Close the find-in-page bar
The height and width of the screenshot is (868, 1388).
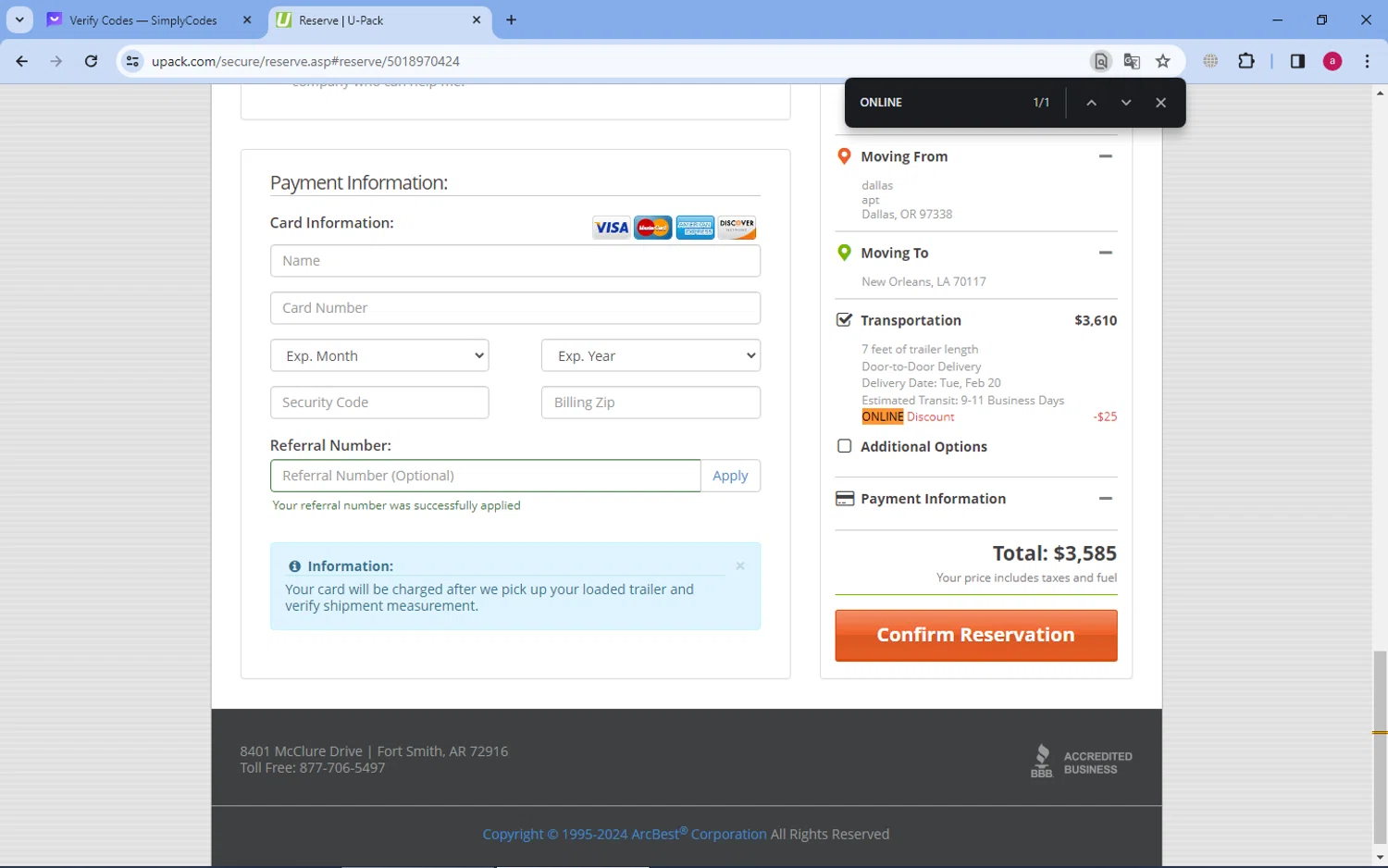[x=1160, y=103]
